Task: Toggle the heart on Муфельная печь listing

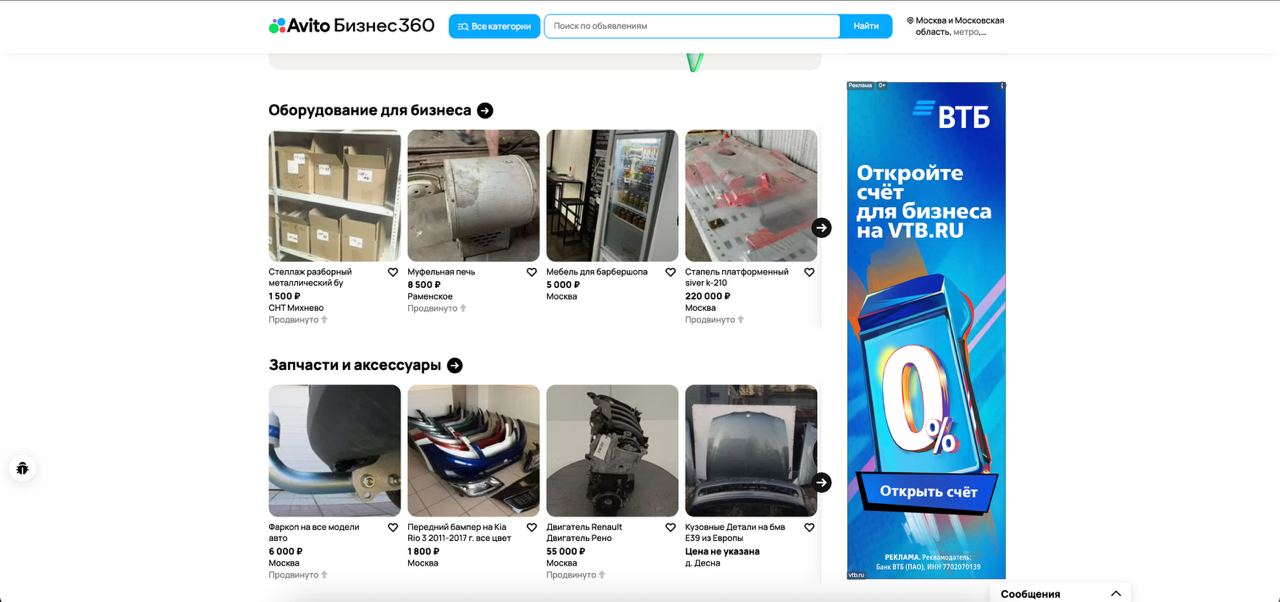Action: pyautogui.click(x=532, y=272)
